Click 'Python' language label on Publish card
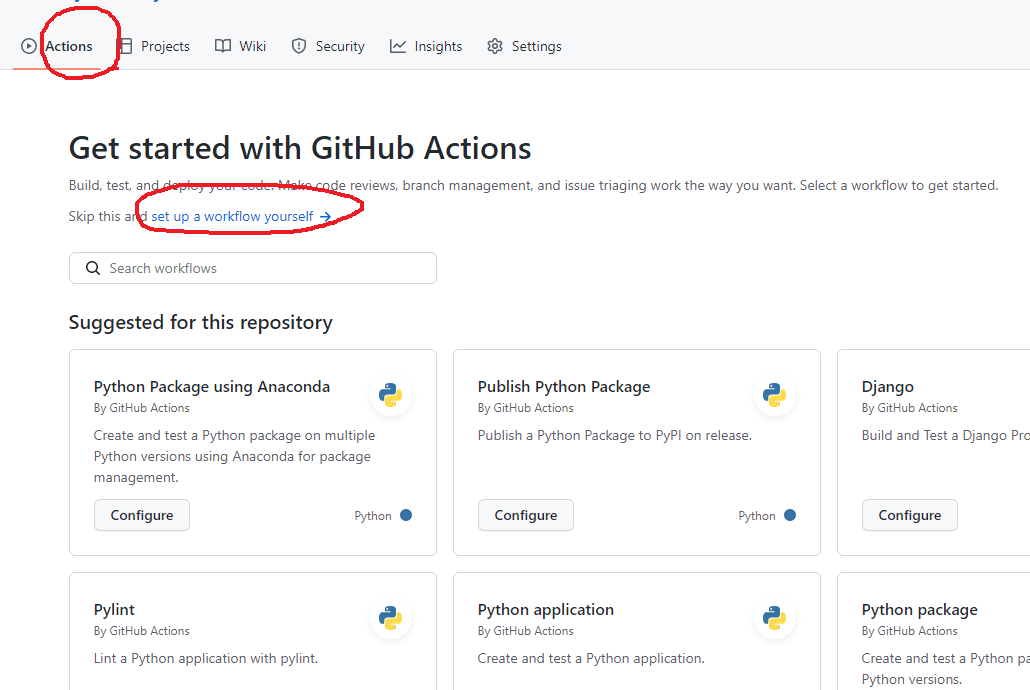 click(x=757, y=516)
